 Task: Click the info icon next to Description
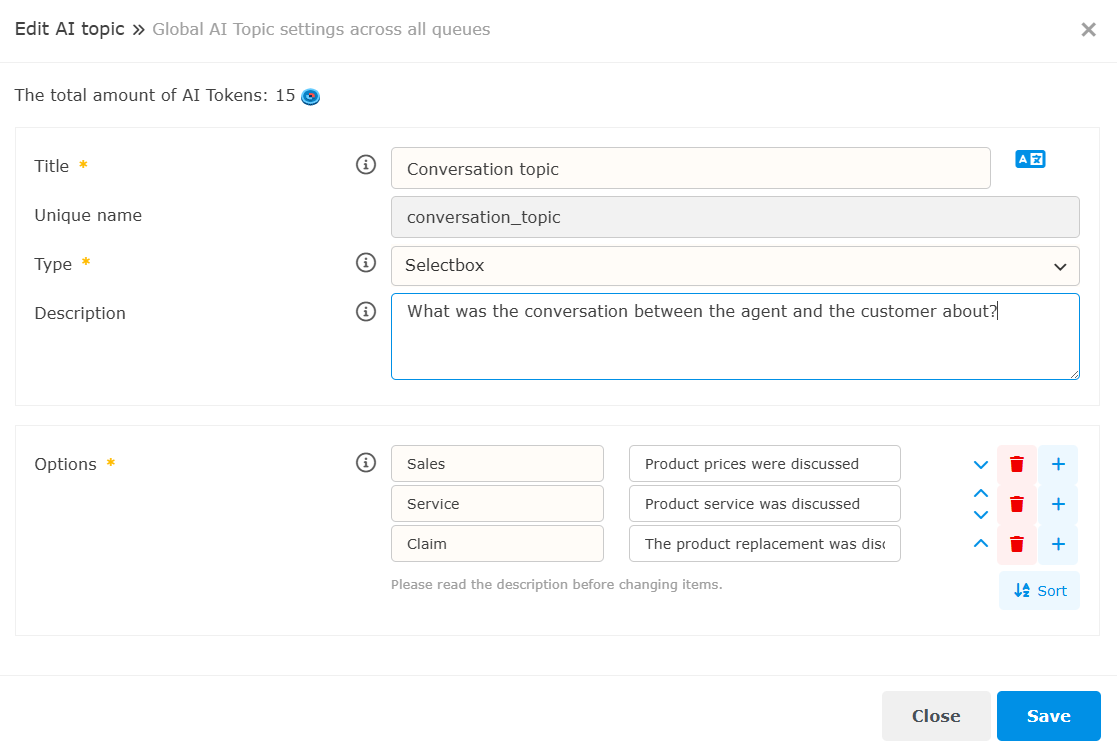tap(366, 312)
